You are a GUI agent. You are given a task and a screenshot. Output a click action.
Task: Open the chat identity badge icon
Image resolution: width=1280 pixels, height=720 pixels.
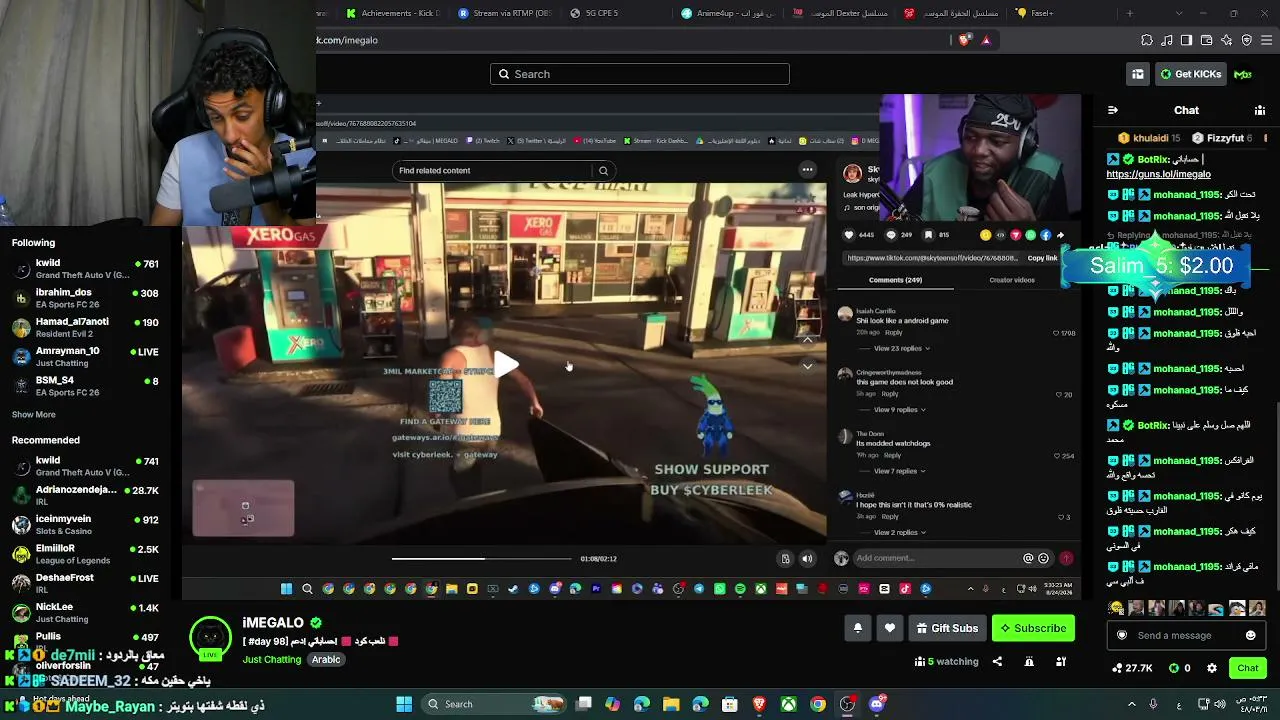(1122, 635)
